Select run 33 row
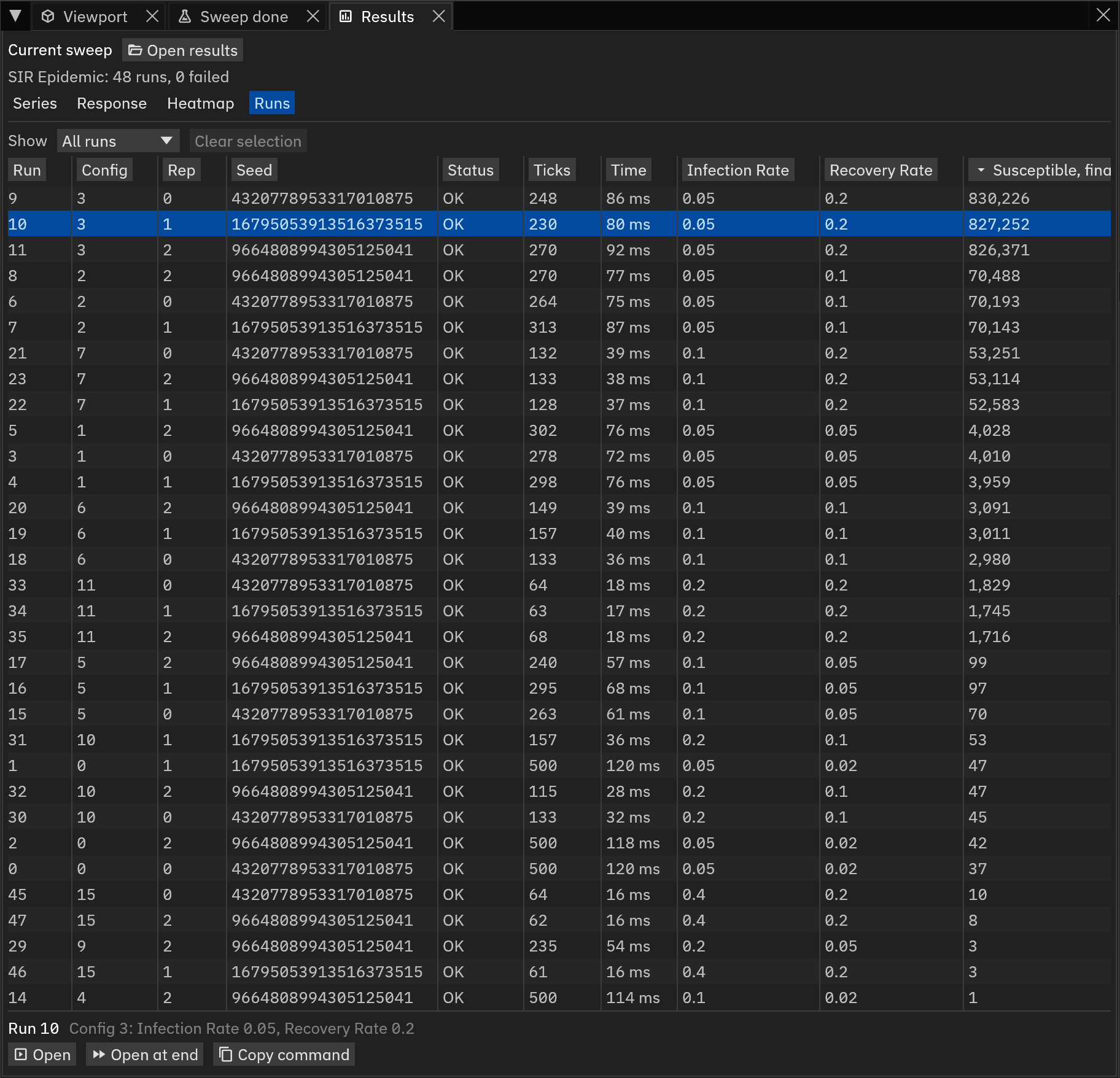1120x1078 pixels. coord(559,585)
